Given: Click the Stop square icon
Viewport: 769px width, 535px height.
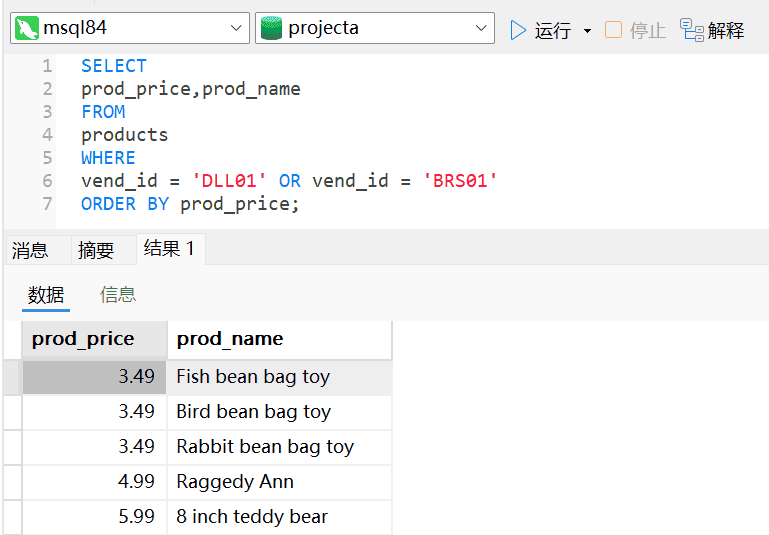Looking at the screenshot, I should tap(613, 30).
